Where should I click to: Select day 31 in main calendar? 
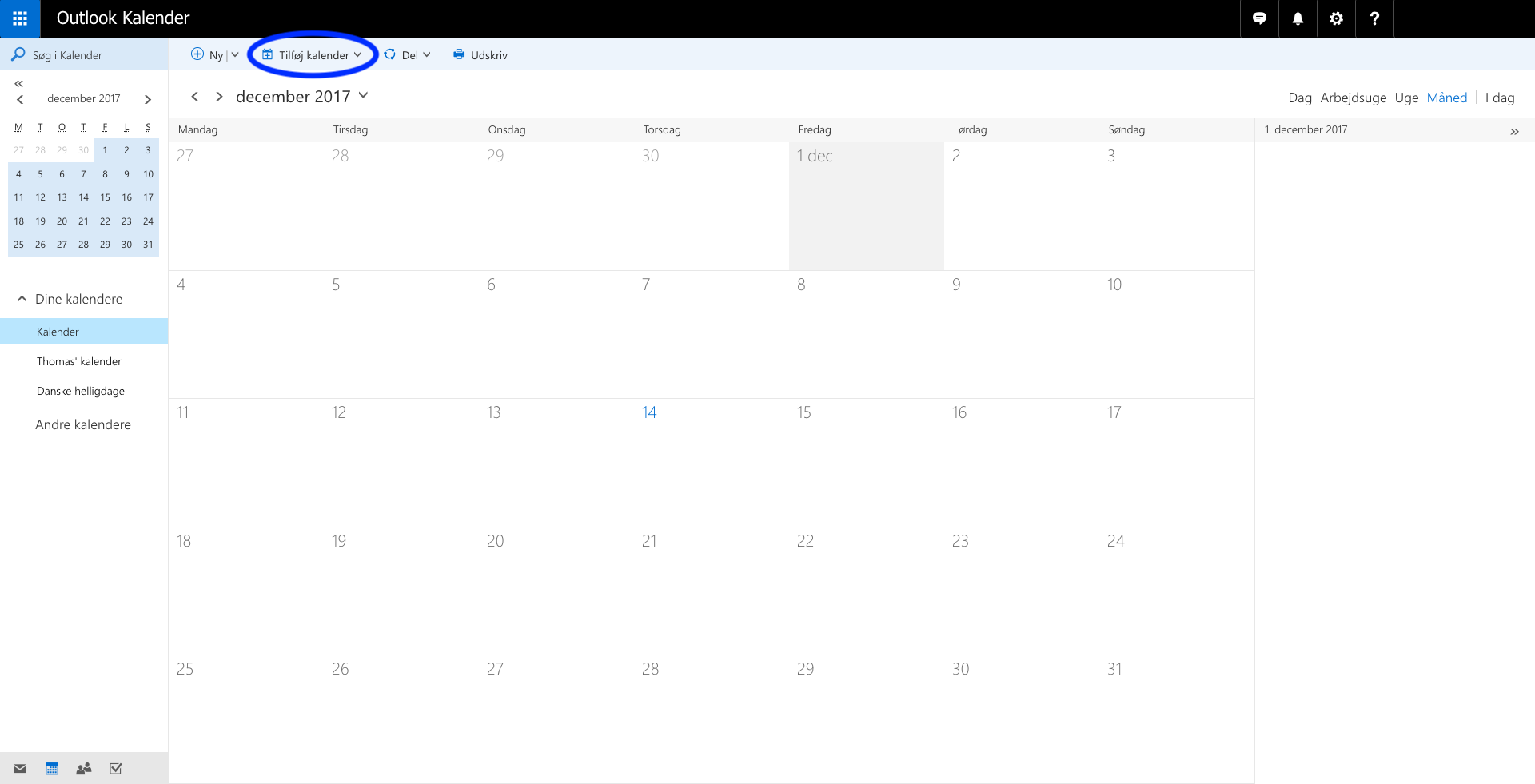coord(1176,718)
